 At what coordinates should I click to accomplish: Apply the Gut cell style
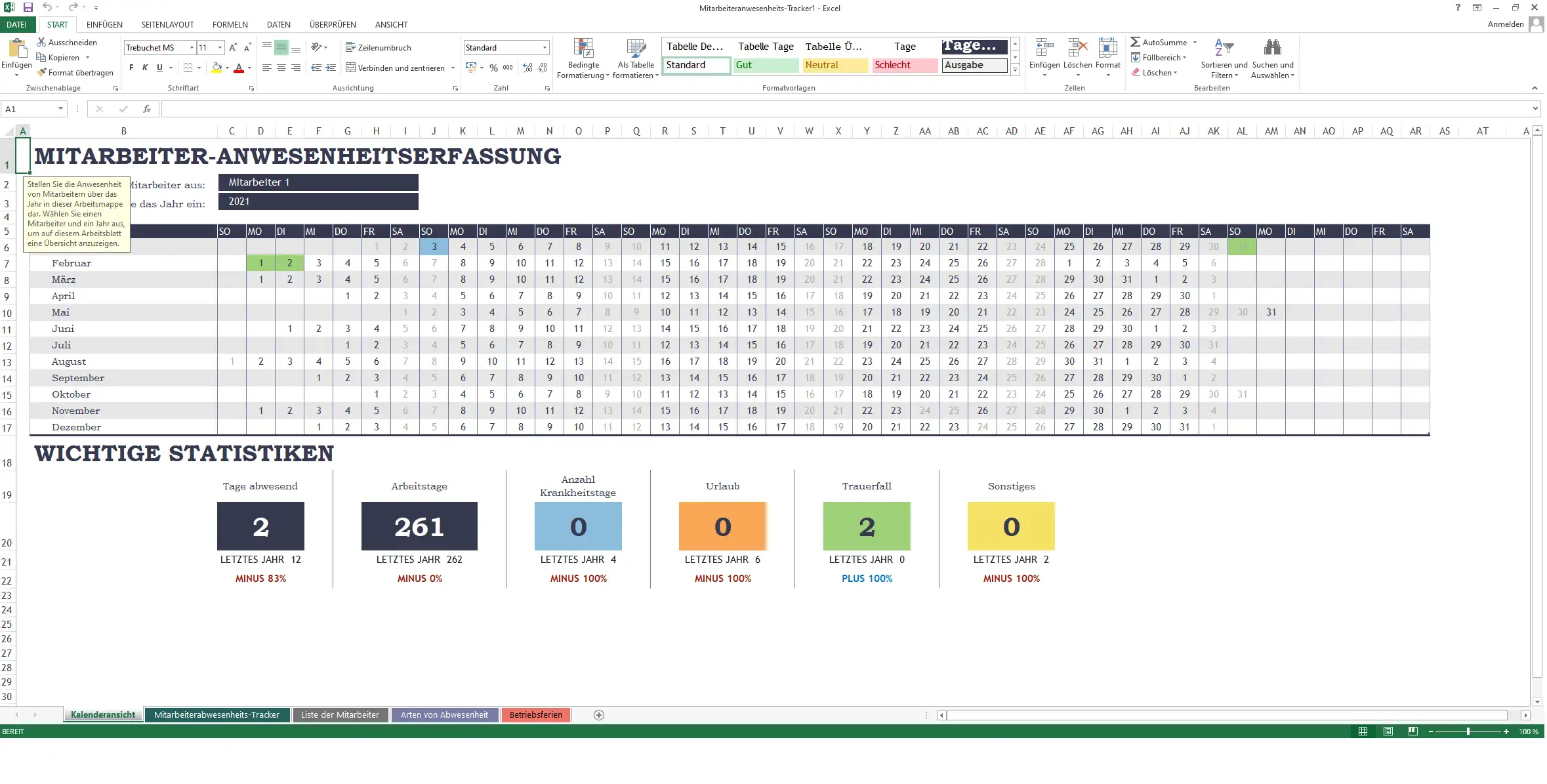coord(765,65)
